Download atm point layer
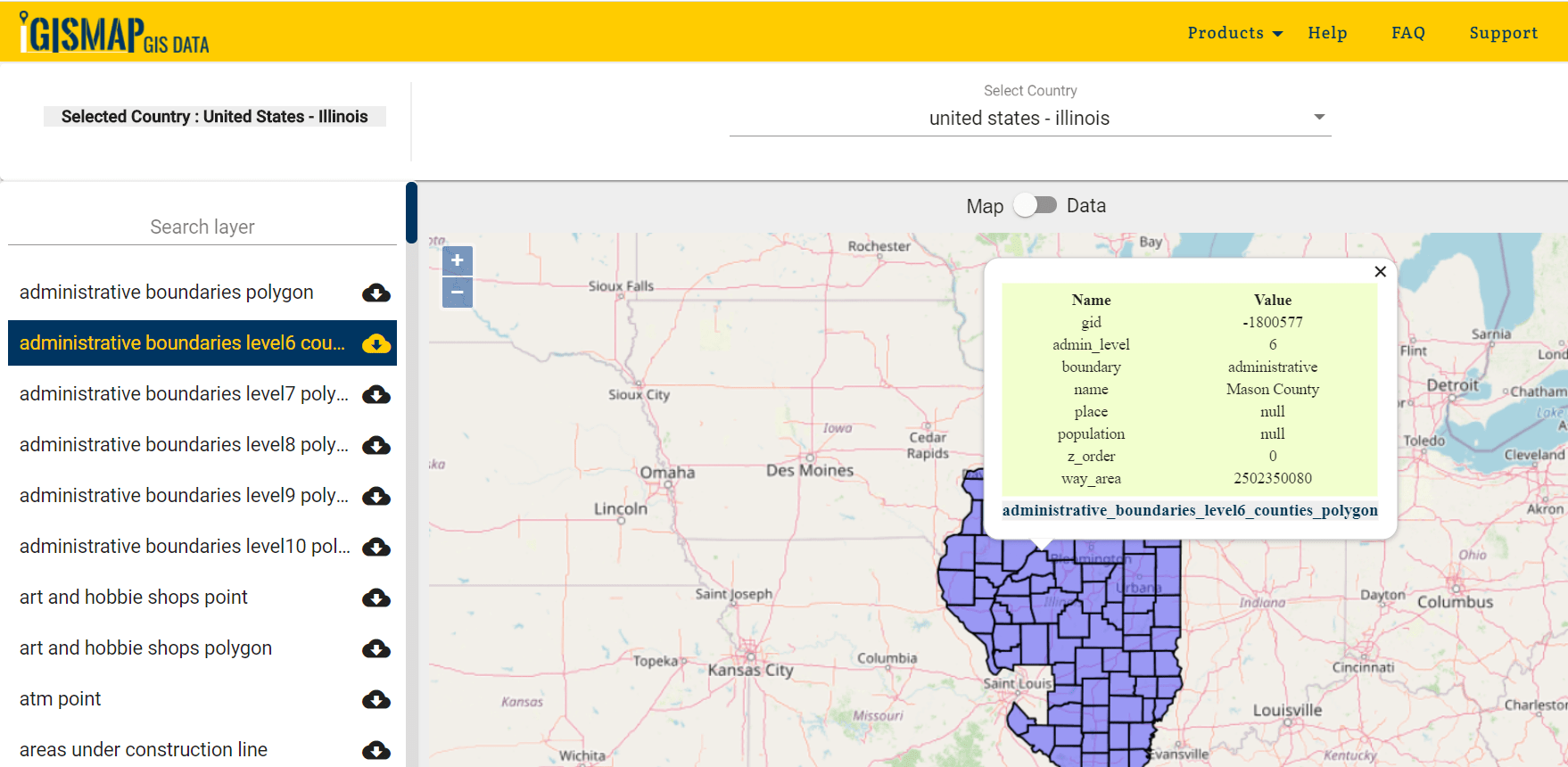 (x=376, y=699)
